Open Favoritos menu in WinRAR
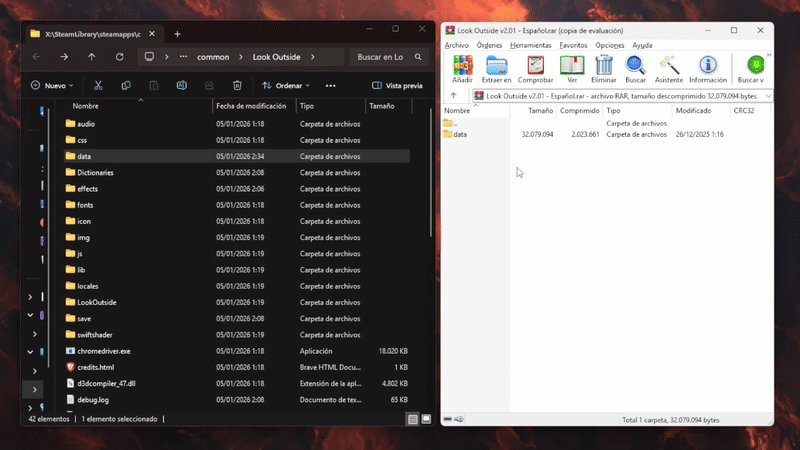Viewport: 800px width, 450px height. (x=573, y=45)
